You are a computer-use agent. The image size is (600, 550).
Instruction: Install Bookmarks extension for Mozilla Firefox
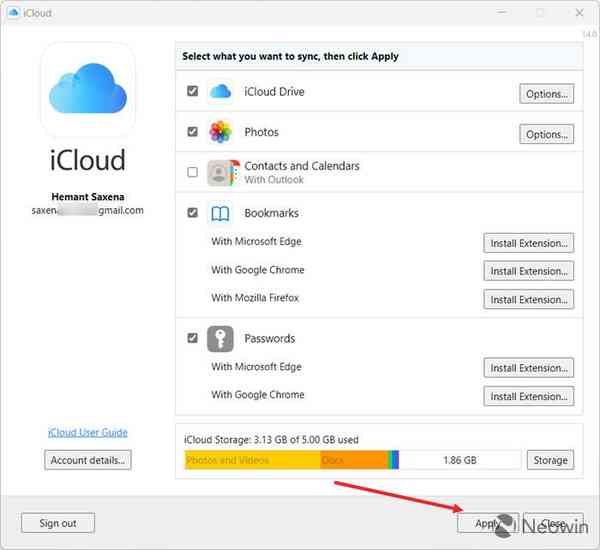529,299
